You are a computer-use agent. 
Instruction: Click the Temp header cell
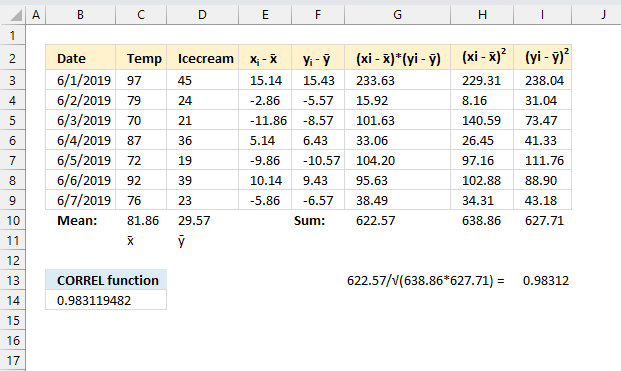click(141, 58)
